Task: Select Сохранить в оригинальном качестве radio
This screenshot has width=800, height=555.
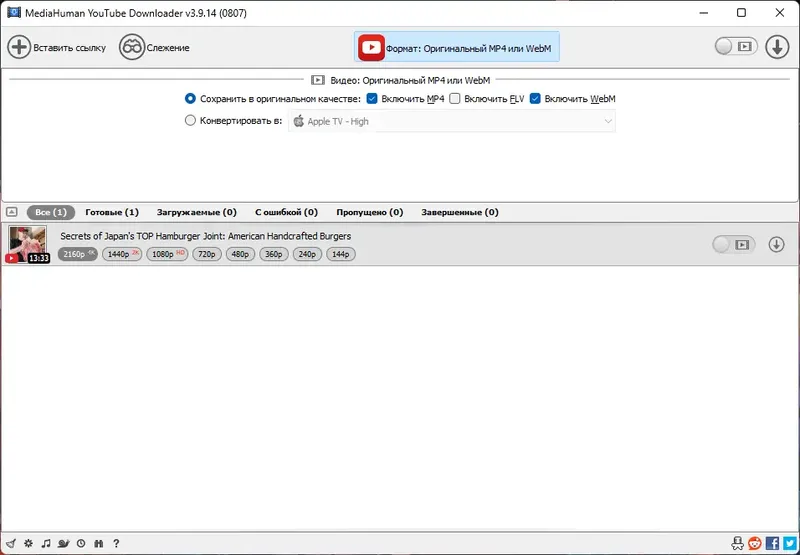Action: (190, 98)
